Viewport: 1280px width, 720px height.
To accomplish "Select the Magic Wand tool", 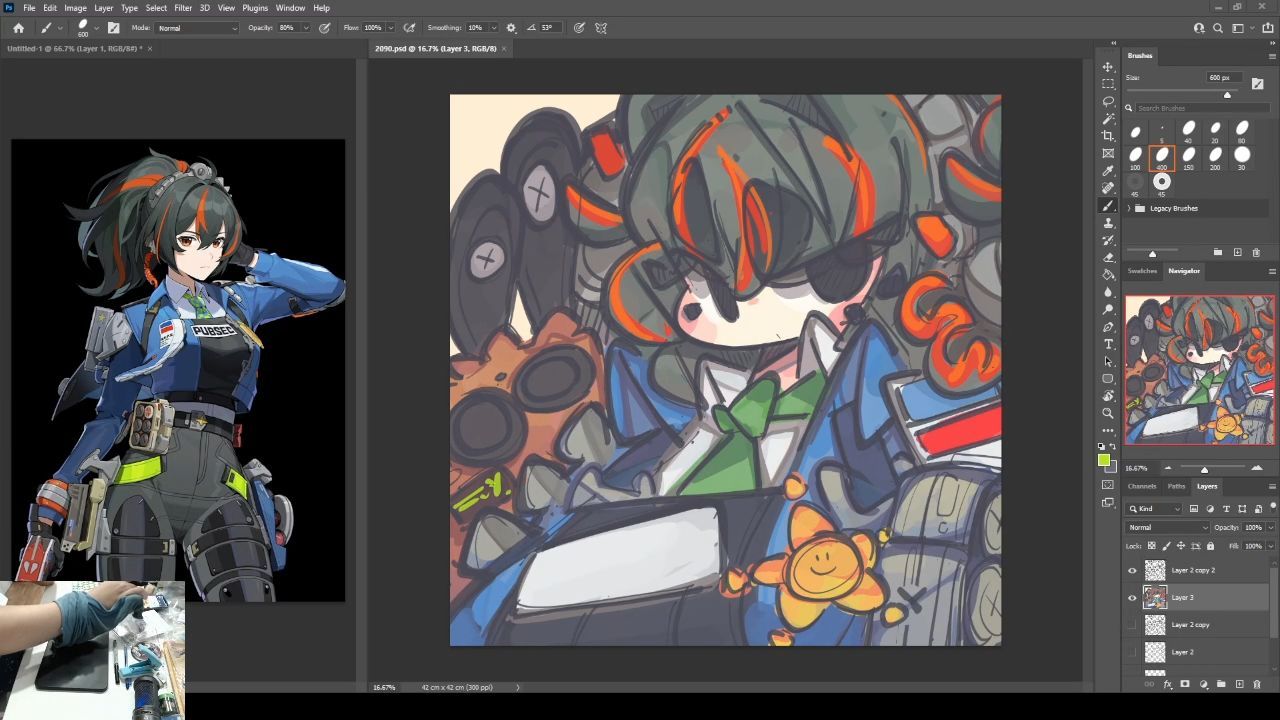I will pyautogui.click(x=1108, y=119).
